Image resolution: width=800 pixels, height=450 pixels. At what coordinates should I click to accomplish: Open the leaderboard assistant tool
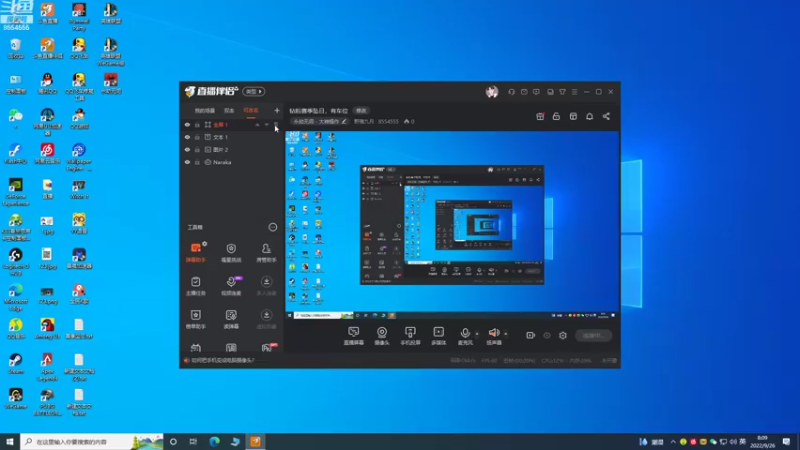pyautogui.click(x=196, y=319)
